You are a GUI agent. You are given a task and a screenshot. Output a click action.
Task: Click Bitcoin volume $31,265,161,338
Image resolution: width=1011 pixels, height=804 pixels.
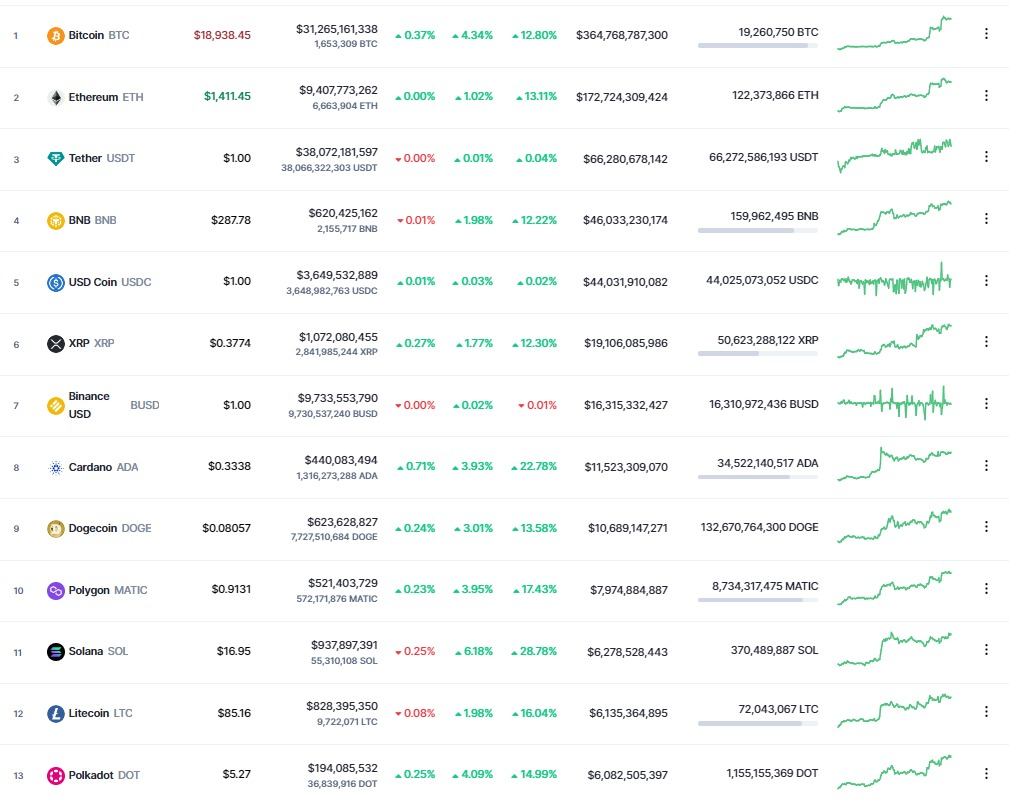tap(337, 29)
